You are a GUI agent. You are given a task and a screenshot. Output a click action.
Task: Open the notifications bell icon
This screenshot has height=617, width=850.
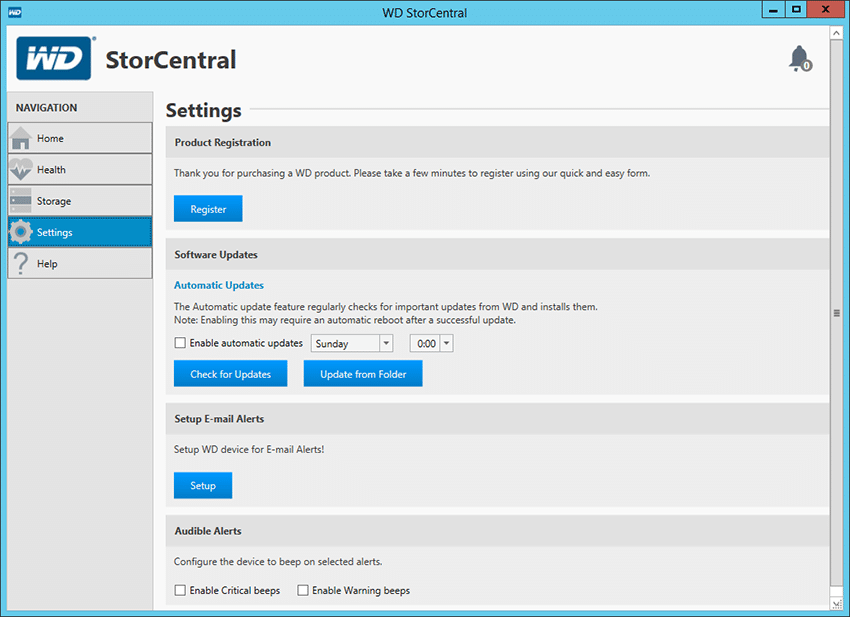[800, 59]
